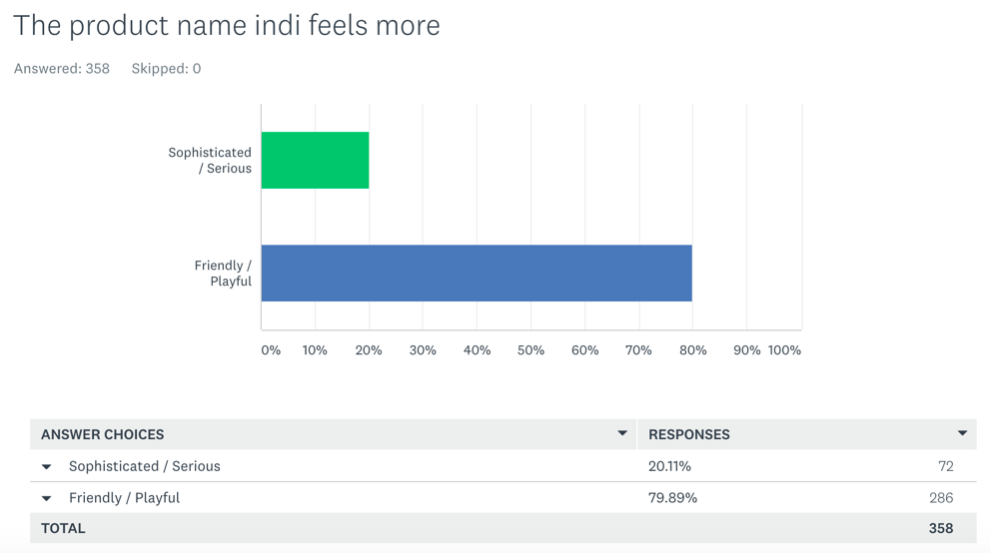Expand the Sophisticated / Serious row arrow
This screenshot has height=553, width=990.
point(47,467)
